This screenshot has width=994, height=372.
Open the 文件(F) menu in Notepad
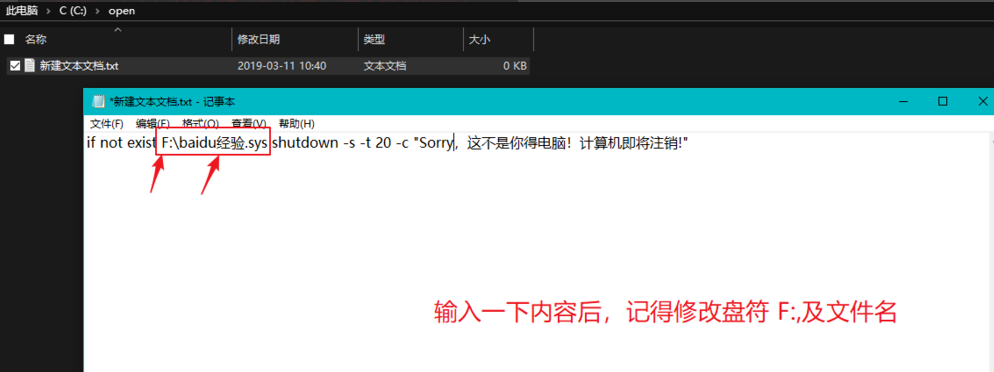point(106,124)
